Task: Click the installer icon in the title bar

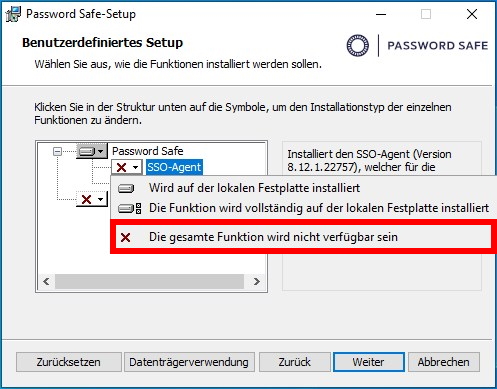Action: [x=13, y=14]
